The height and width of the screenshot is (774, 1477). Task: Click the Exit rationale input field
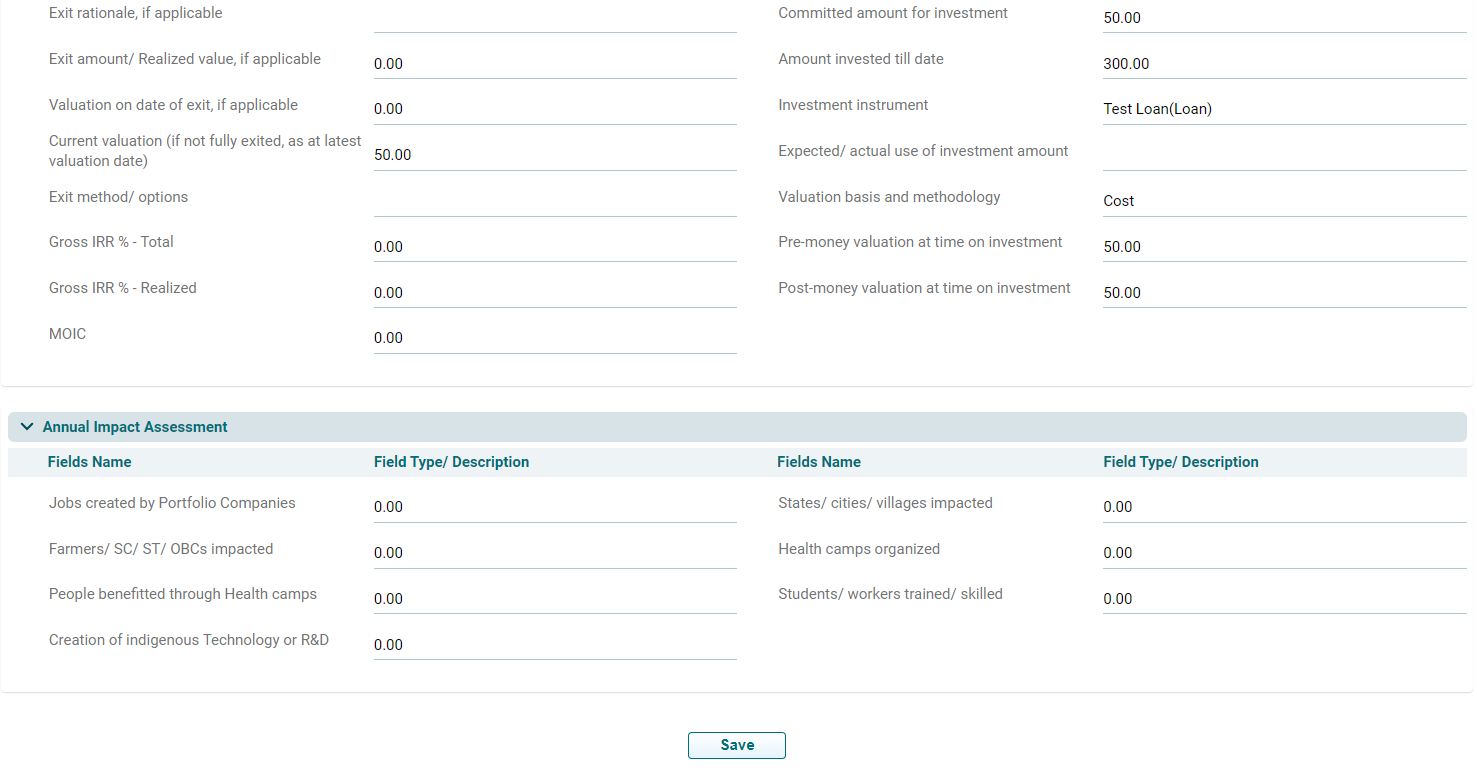pyautogui.click(x=555, y=18)
